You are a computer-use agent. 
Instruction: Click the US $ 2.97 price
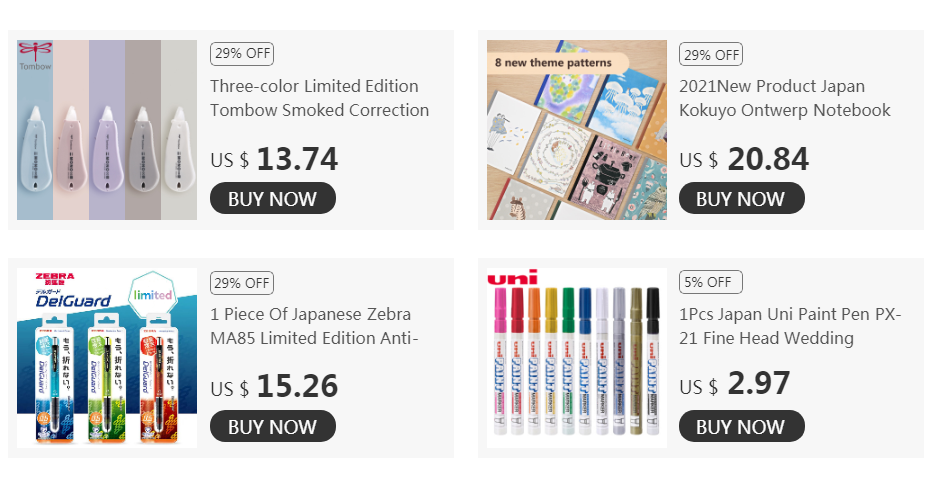coord(735,384)
